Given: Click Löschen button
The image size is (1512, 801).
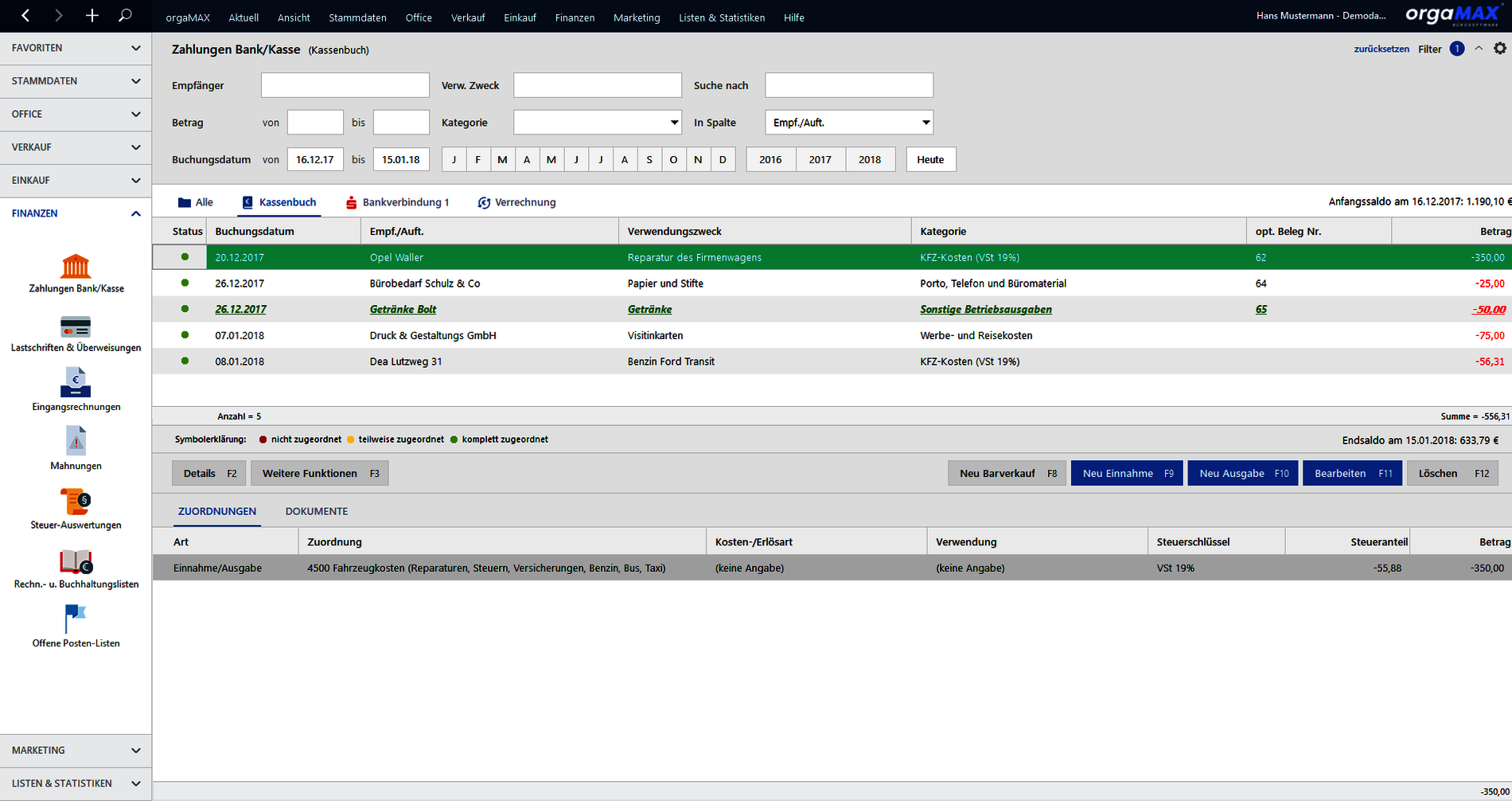Looking at the screenshot, I should pos(1453,474).
